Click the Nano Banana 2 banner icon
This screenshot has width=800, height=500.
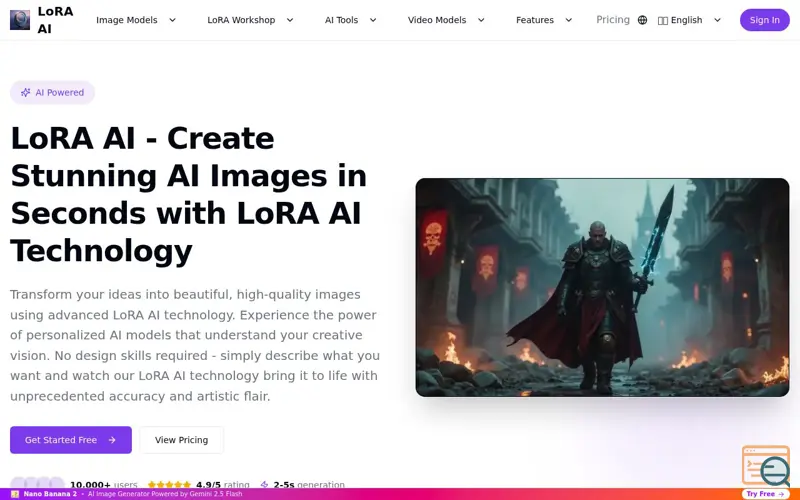15,494
